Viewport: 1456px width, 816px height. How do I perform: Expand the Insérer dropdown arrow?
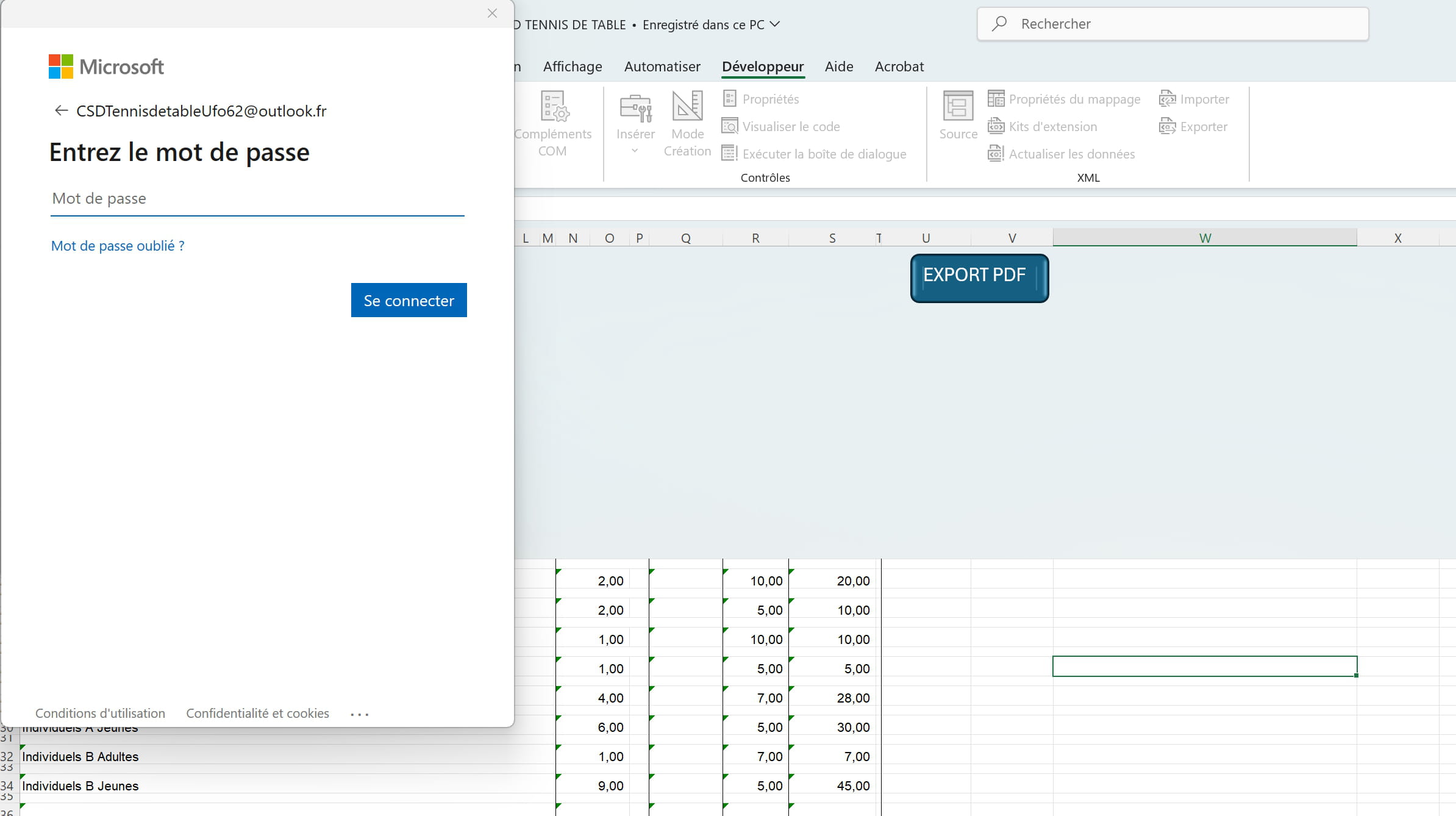[x=635, y=151]
